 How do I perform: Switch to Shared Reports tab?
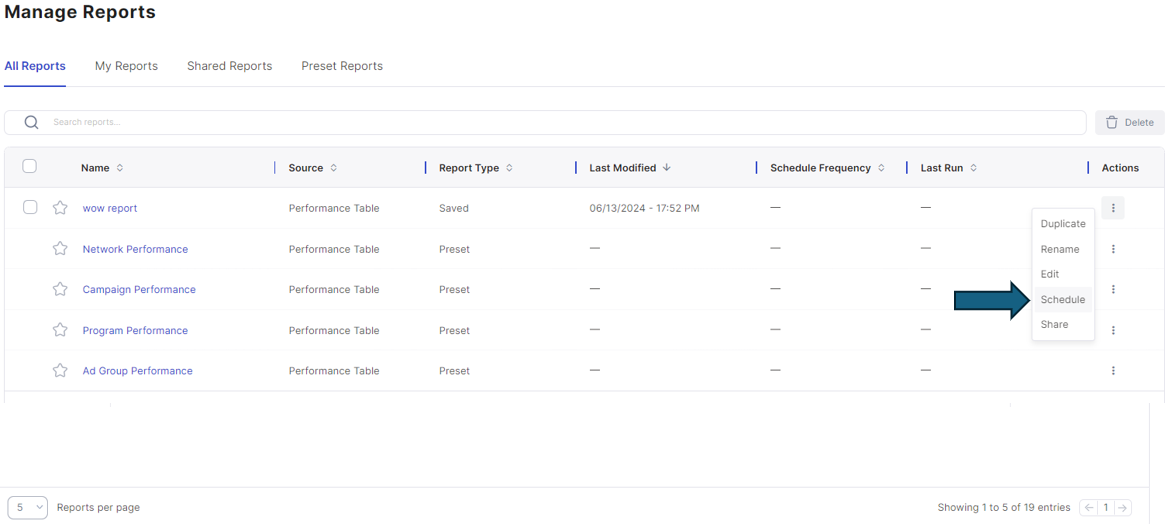point(230,66)
